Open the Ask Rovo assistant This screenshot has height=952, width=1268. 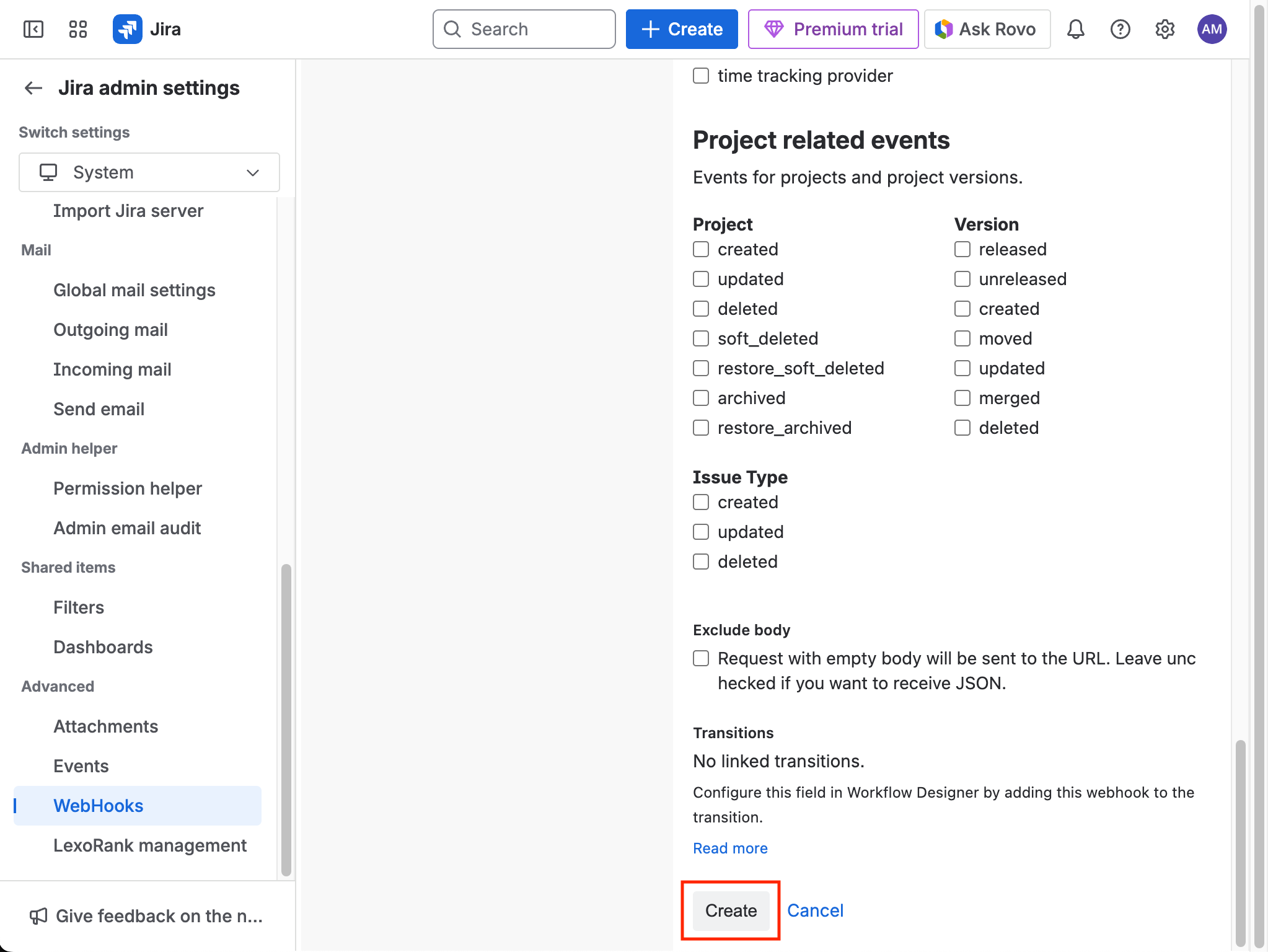click(987, 29)
